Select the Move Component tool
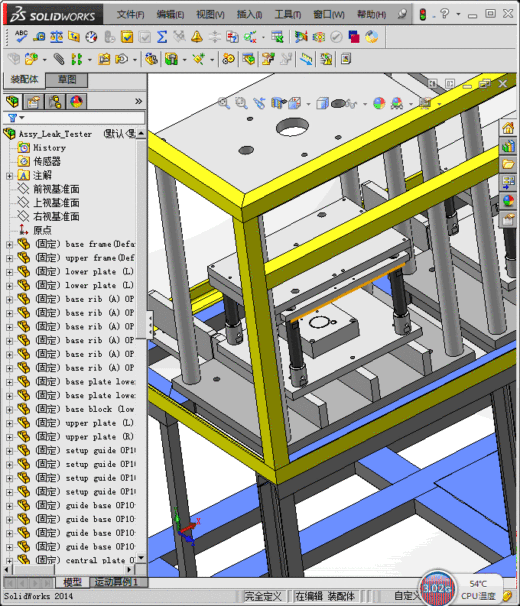Viewport: 520px width, 606px height. [x=121, y=59]
